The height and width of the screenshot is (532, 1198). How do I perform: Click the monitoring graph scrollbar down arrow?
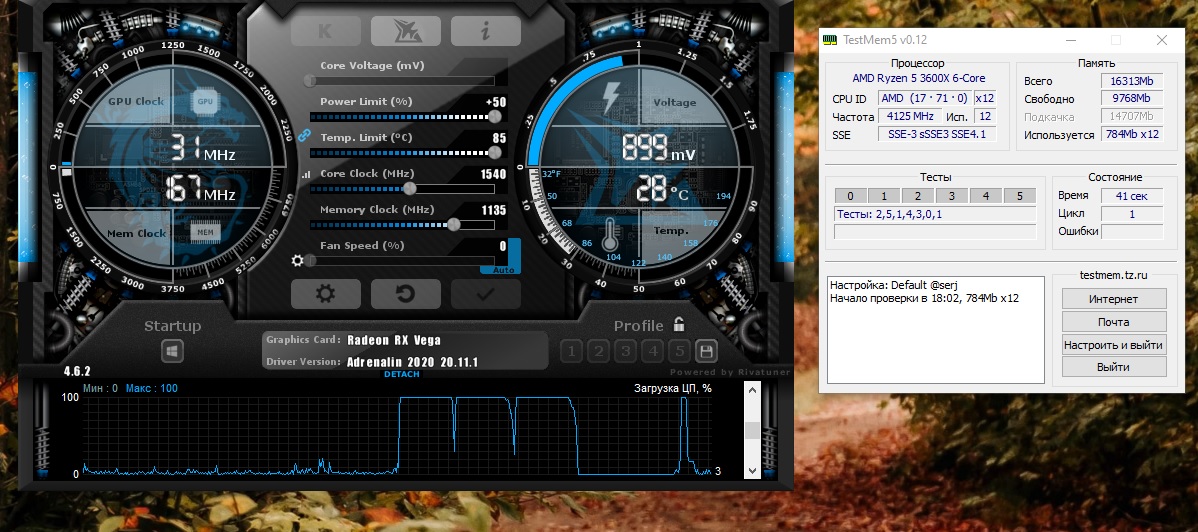(x=751, y=471)
